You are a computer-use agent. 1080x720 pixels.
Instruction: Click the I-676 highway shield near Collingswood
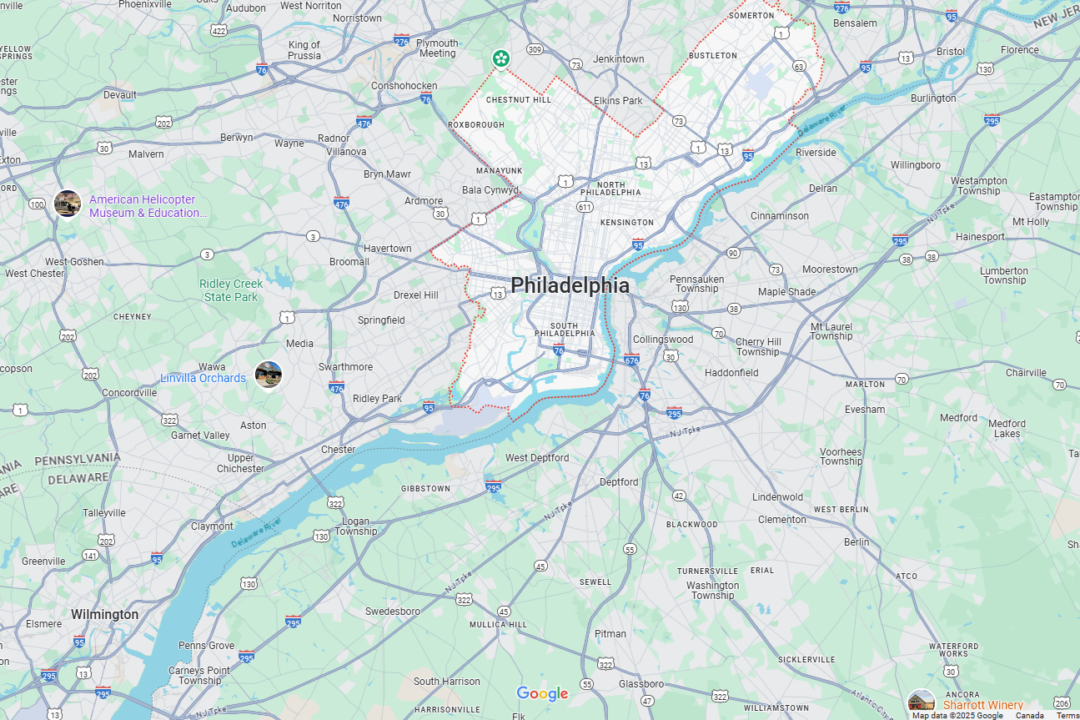[x=632, y=359]
